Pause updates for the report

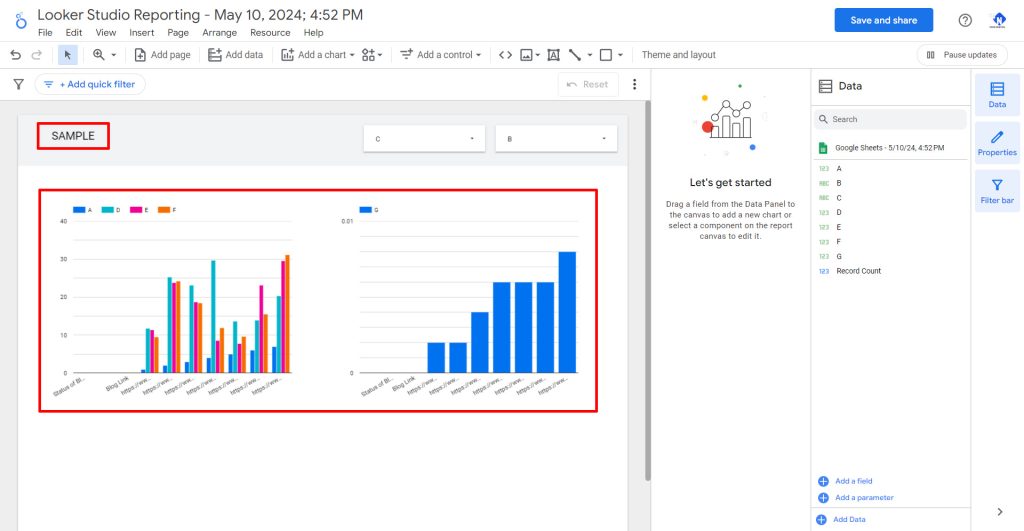pos(961,55)
